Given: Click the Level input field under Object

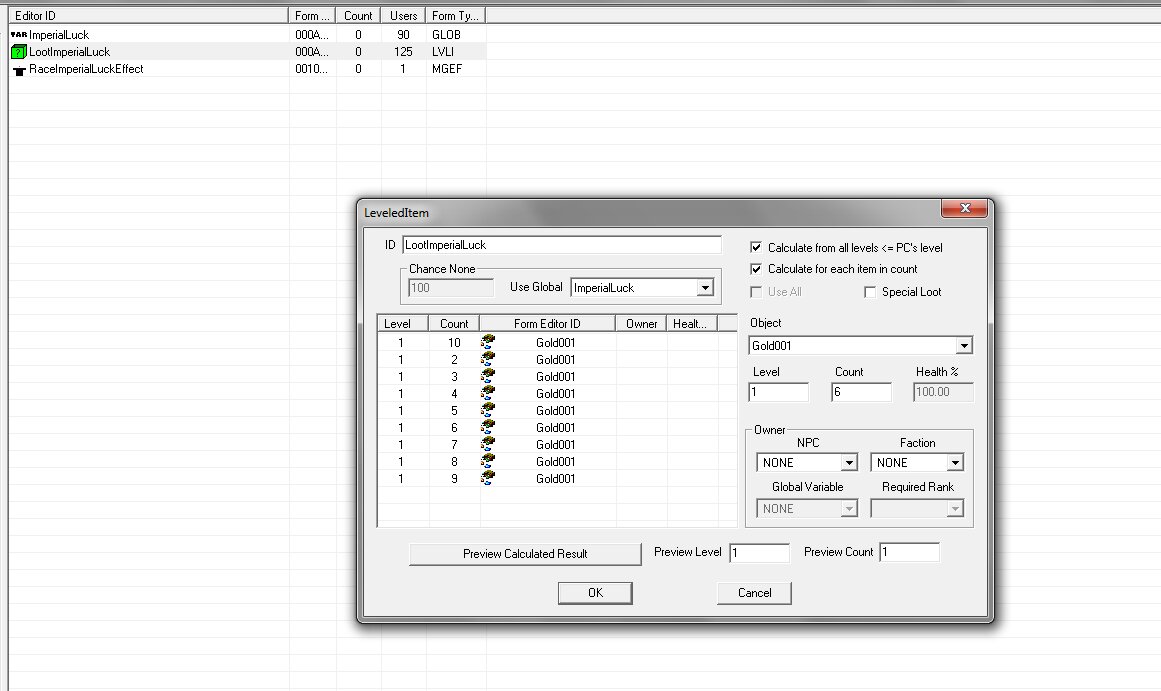Looking at the screenshot, I should pyautogui.click(x=779, y=392).
